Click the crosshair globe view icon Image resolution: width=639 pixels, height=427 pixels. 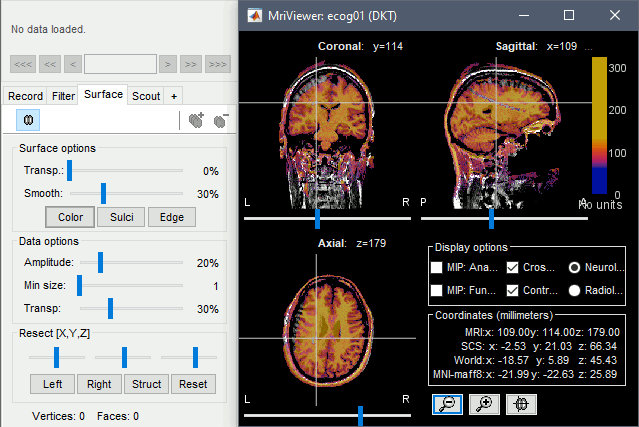[x=518, y=404]
